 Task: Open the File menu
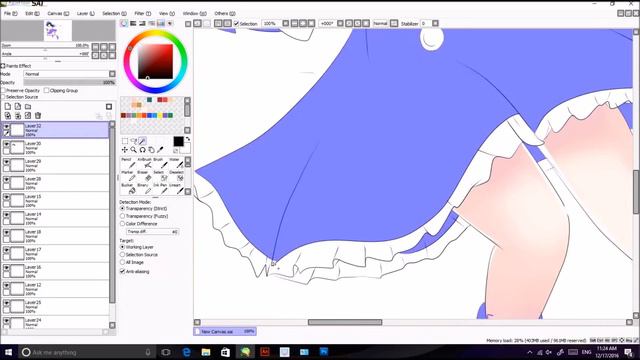(11, 13)
